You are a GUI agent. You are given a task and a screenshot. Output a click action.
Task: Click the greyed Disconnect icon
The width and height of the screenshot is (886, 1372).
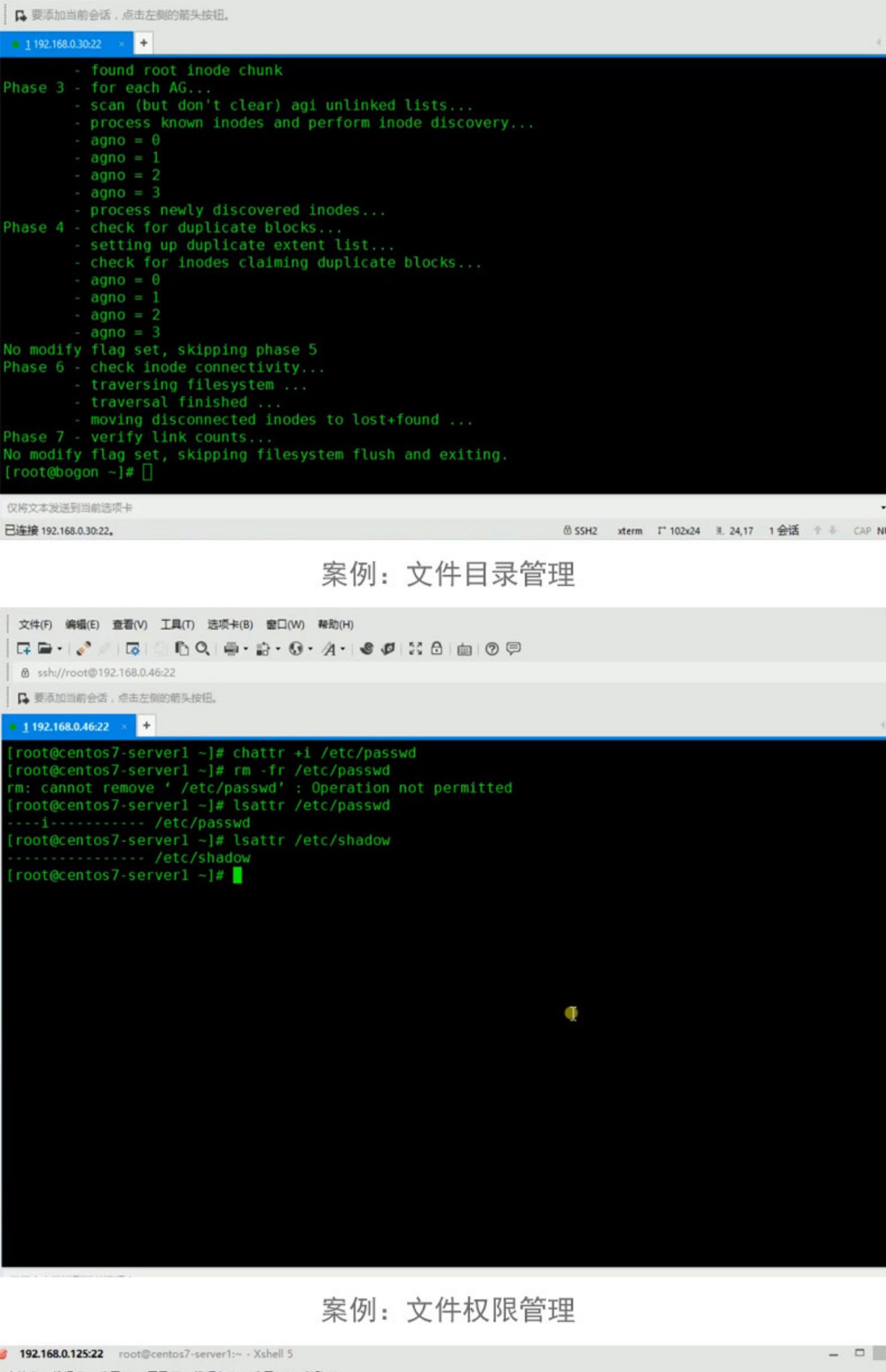(104, 649)
